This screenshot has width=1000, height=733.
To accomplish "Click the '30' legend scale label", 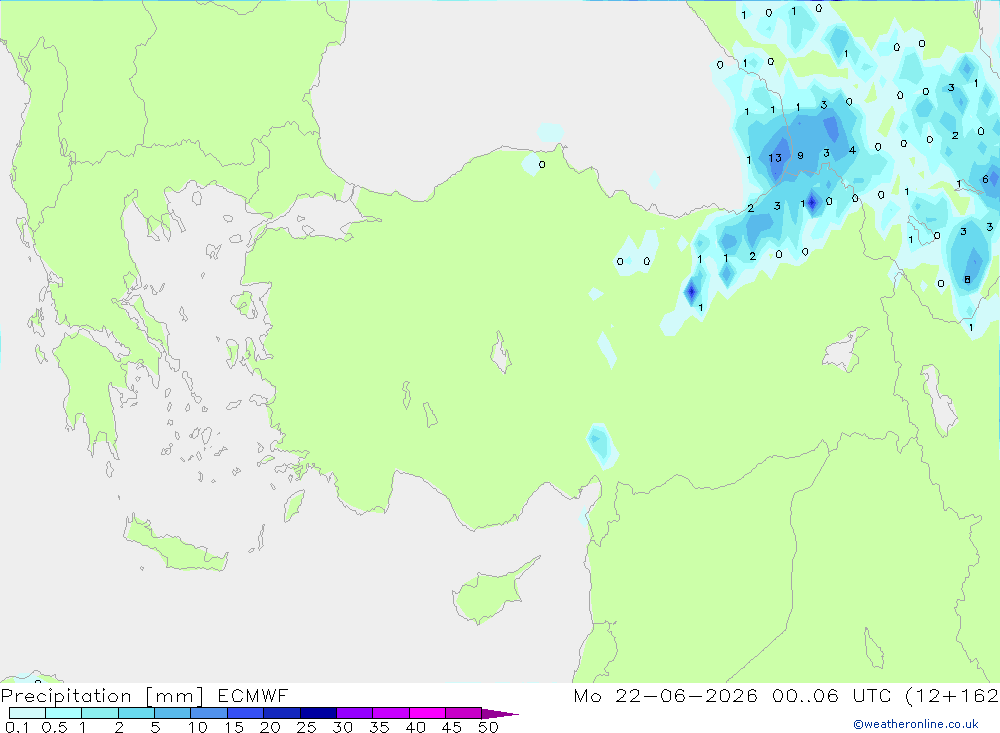I will [342, 727].
